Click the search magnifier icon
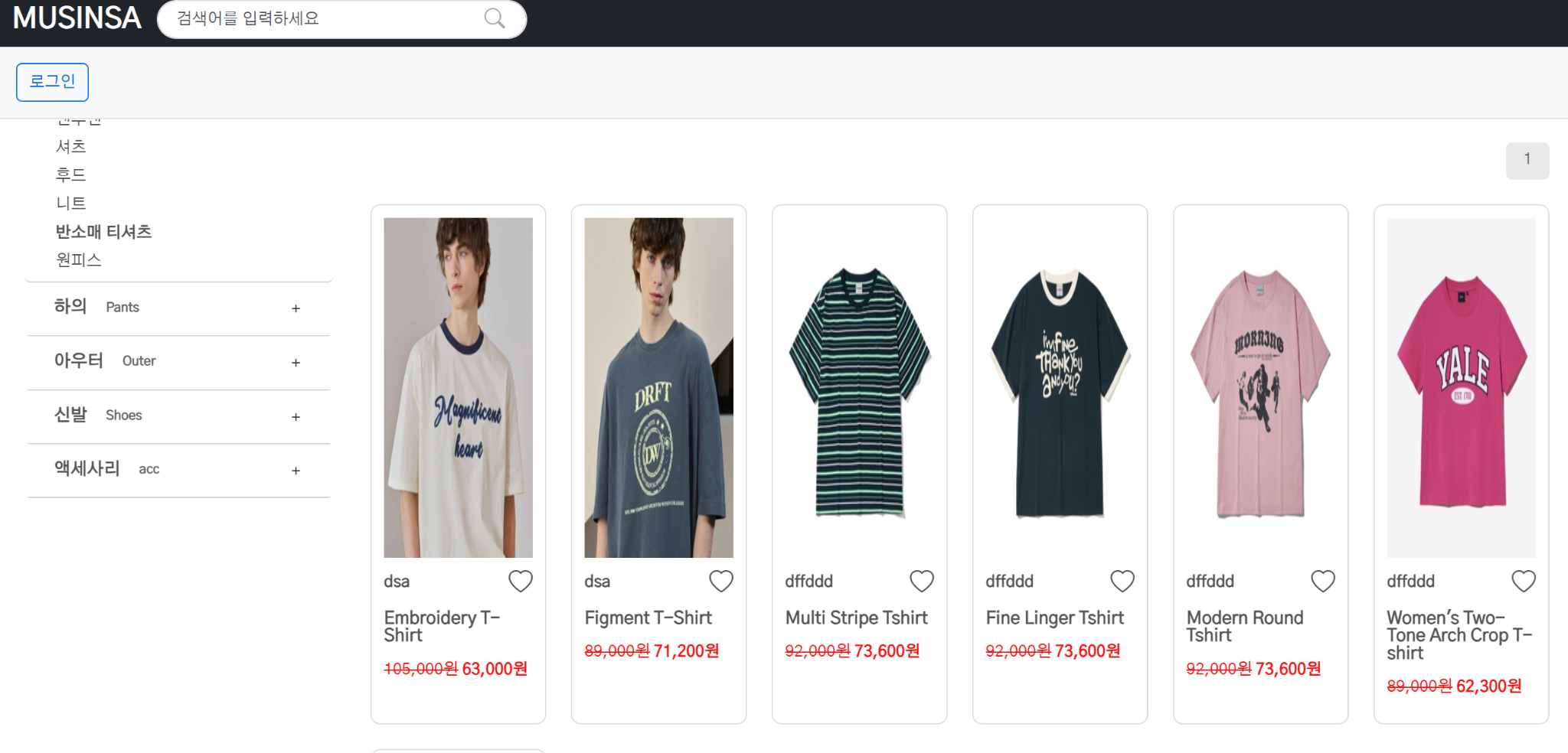This screenshot has height=753, width=1568. coord(495,18)
